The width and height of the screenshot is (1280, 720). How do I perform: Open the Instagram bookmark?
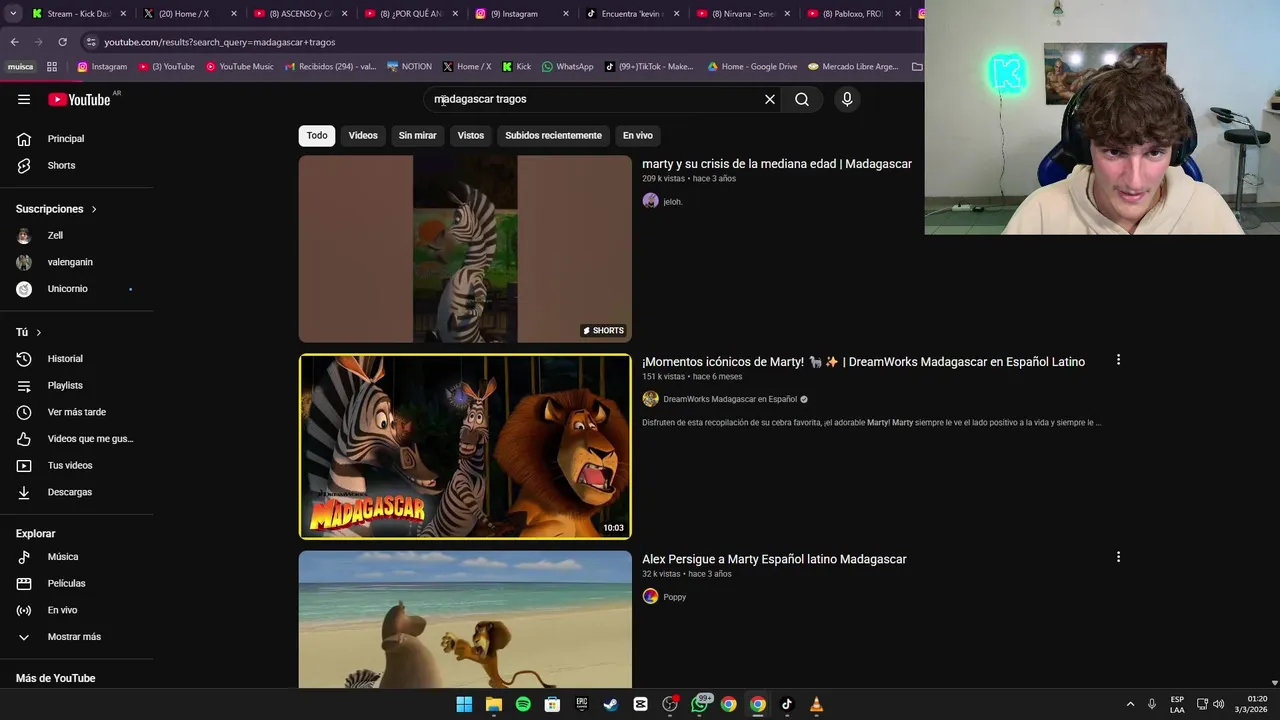(102, 67)
